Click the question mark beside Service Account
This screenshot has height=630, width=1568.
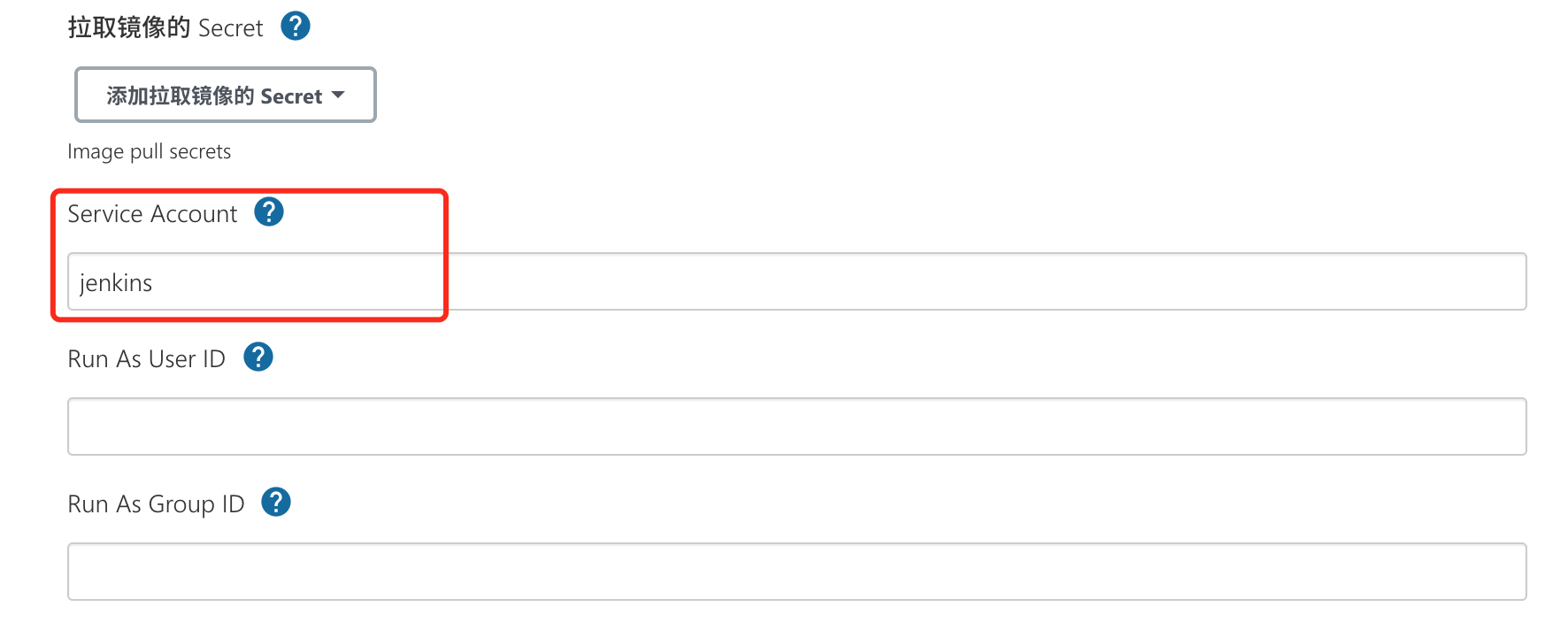(x=269, y=212)
